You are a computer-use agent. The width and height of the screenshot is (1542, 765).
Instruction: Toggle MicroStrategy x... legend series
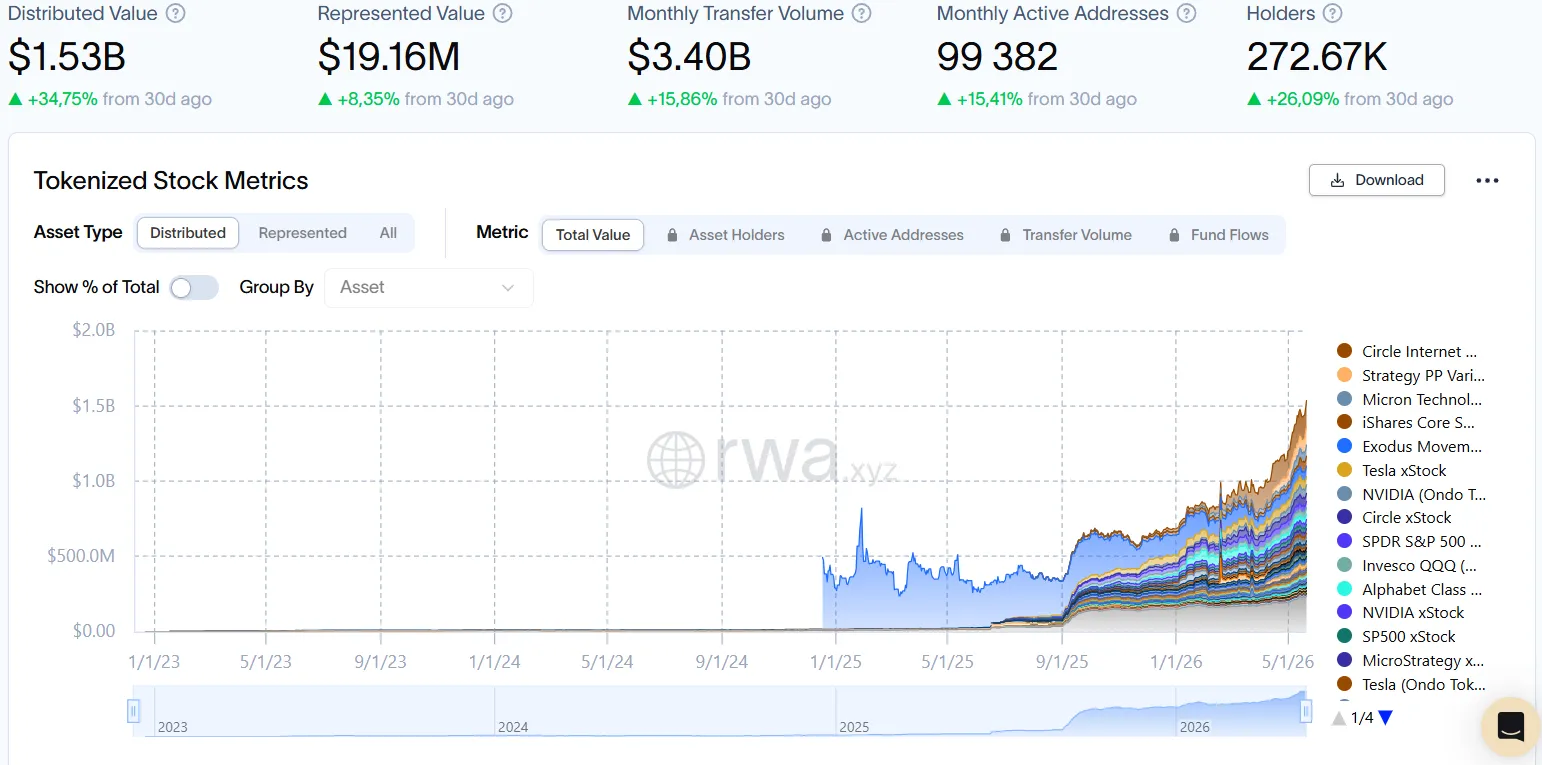coord(1410,661)
